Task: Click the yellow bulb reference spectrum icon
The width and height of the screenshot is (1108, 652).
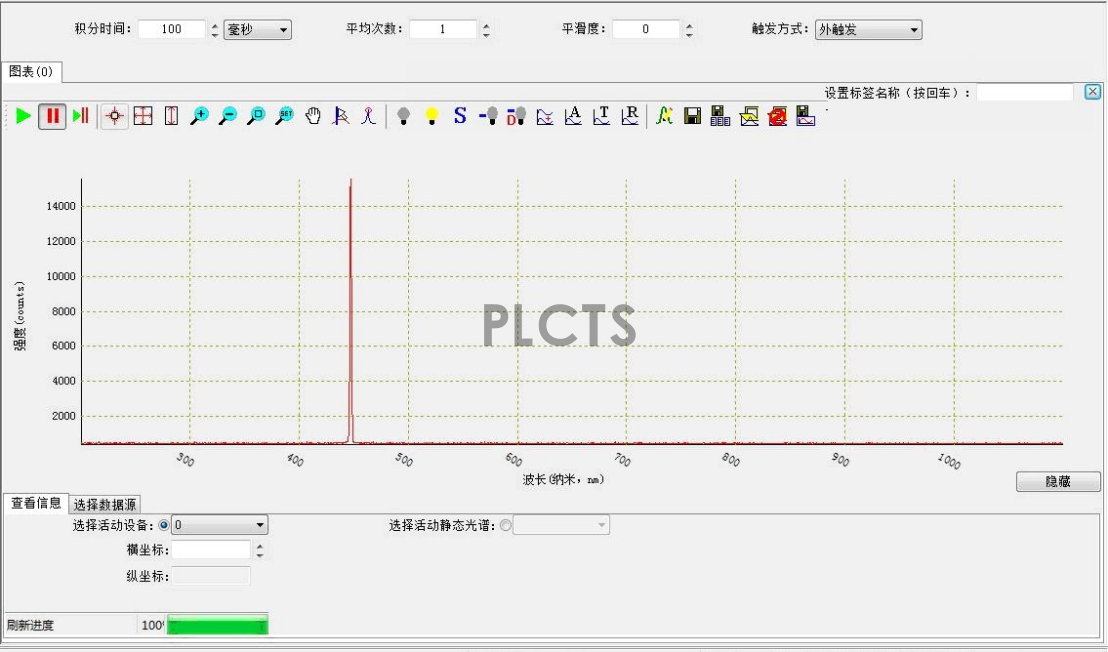Action: point(432,116)
